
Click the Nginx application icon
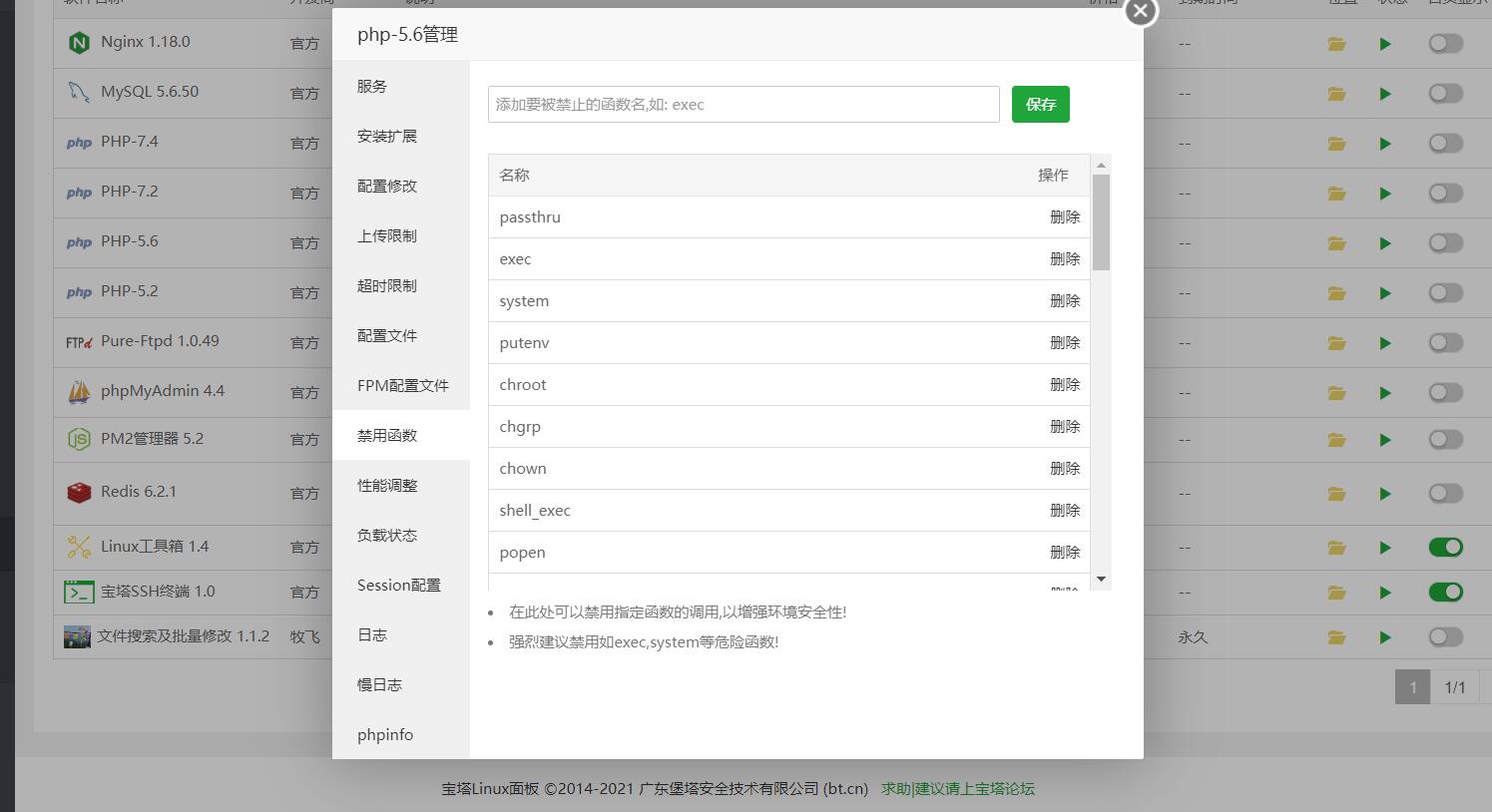coord(79,42)
